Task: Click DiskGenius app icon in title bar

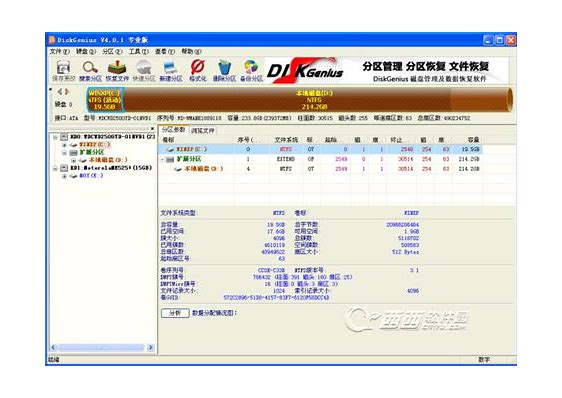Action: (x=52, y=39)
